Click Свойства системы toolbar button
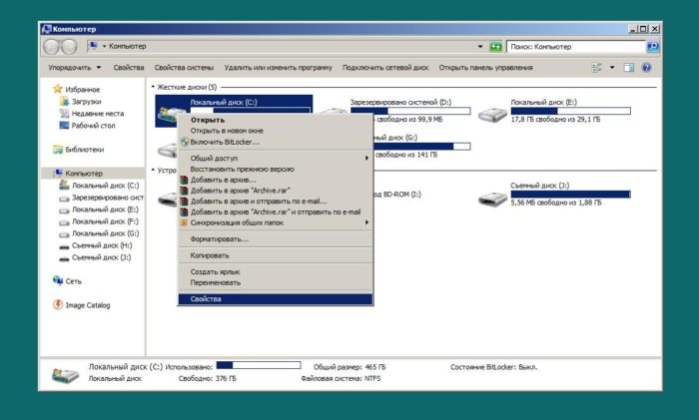The width and height of the screenshot is (699, 420). pos(184,68)
